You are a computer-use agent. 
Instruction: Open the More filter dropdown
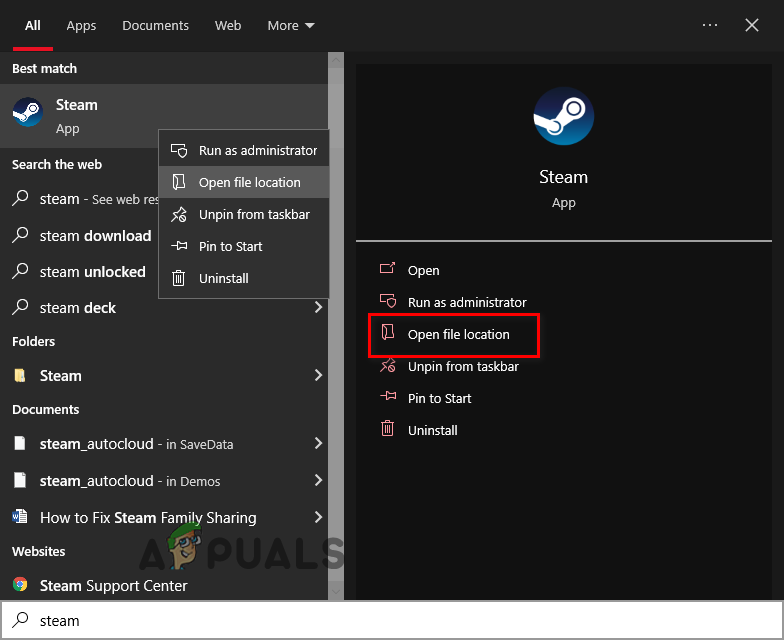coord(290,26)
